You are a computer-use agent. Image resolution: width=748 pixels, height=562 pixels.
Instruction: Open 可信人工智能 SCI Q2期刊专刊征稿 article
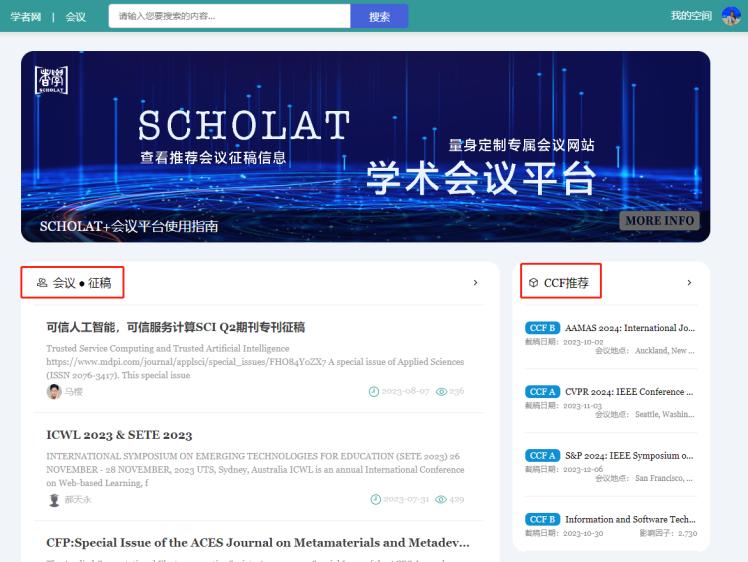pos(176,327)
